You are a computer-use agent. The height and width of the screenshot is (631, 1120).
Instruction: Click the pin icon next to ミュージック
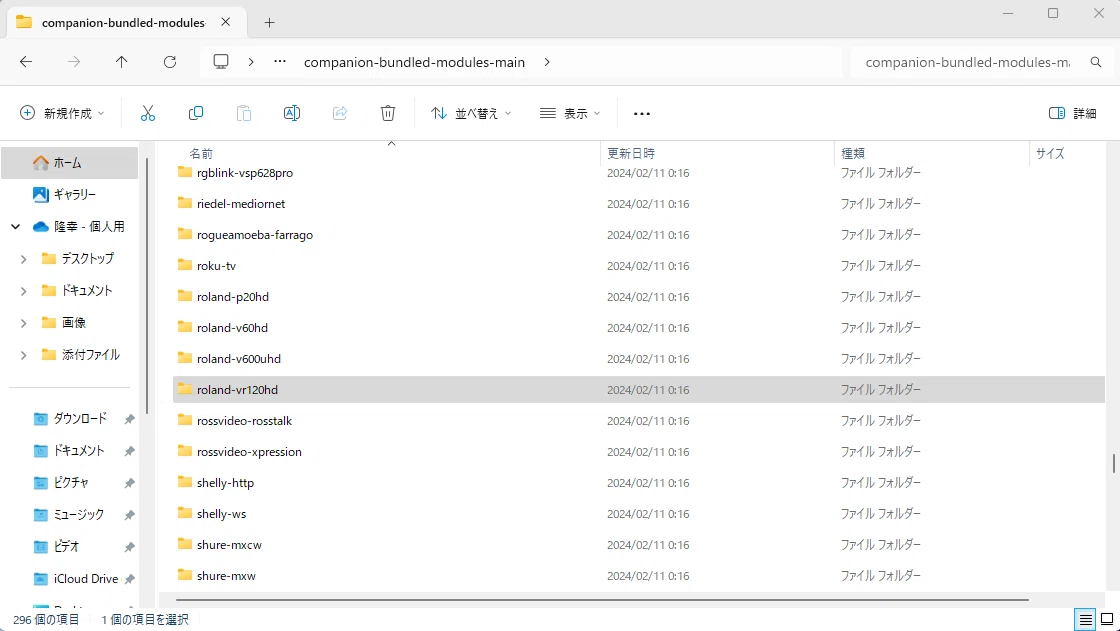(129, 515)
